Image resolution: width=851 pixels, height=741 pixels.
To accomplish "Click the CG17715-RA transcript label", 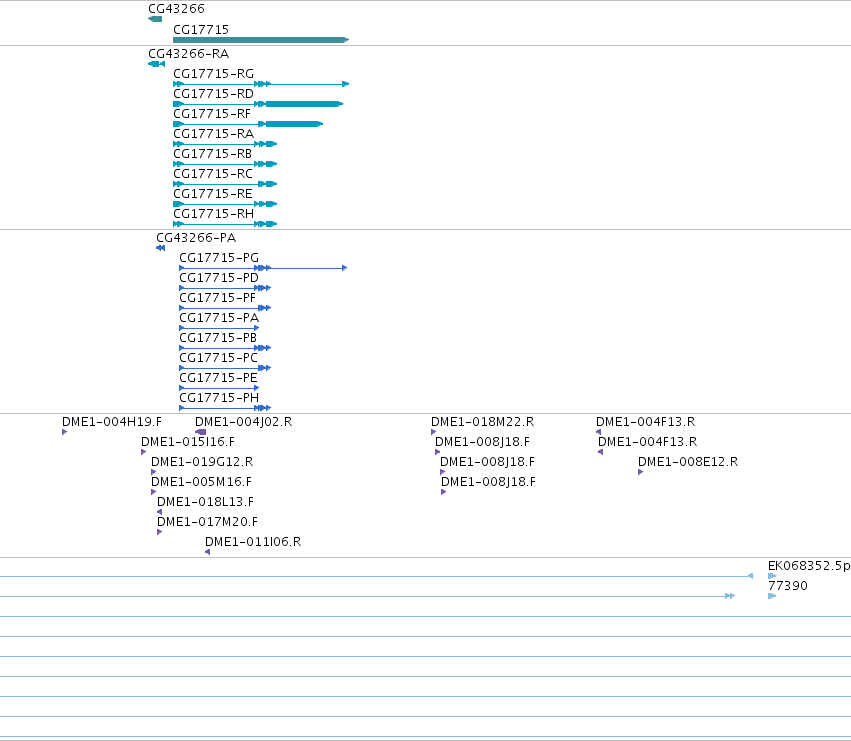I will point(213,134).
